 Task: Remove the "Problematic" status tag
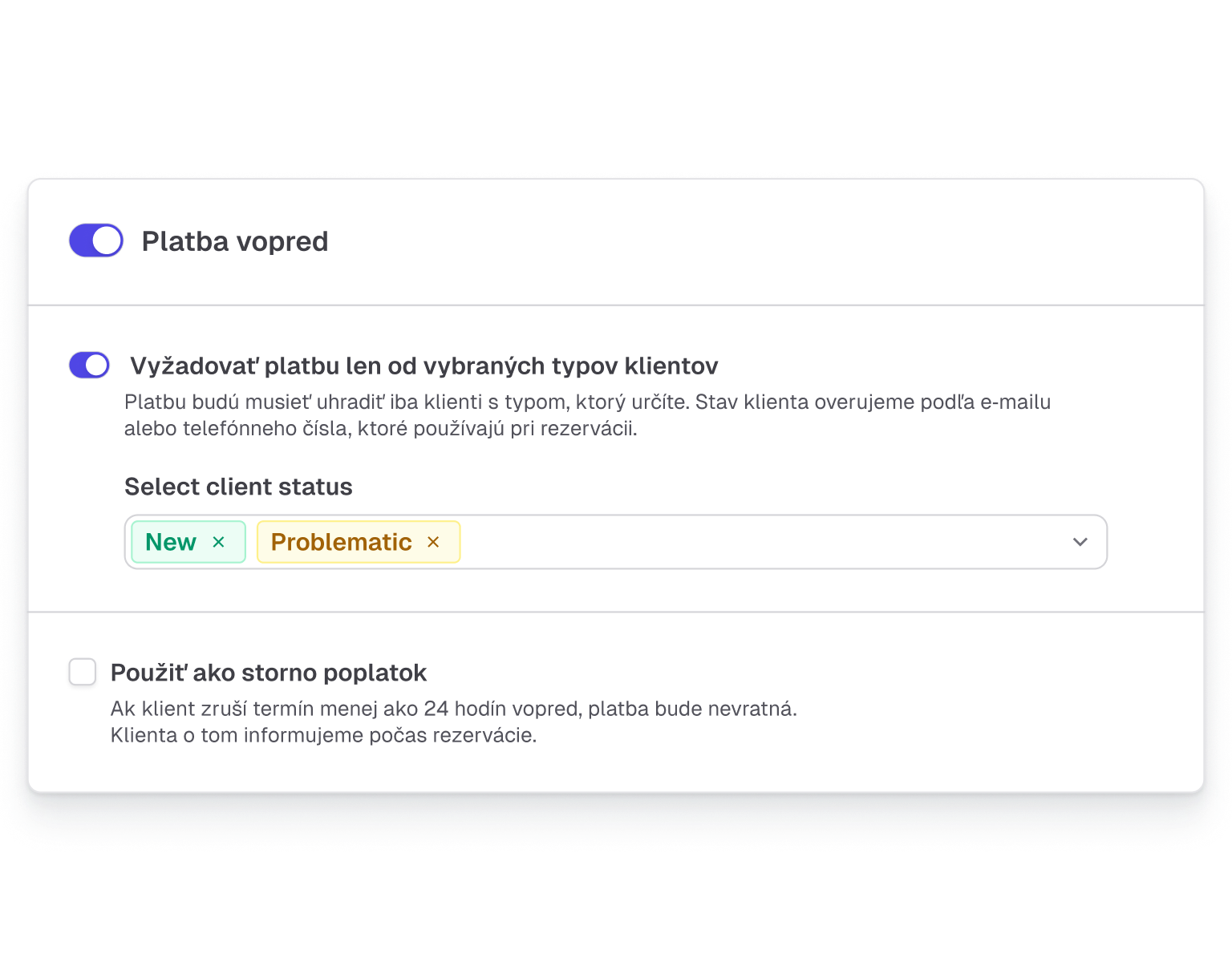click(x=433, y=543)
